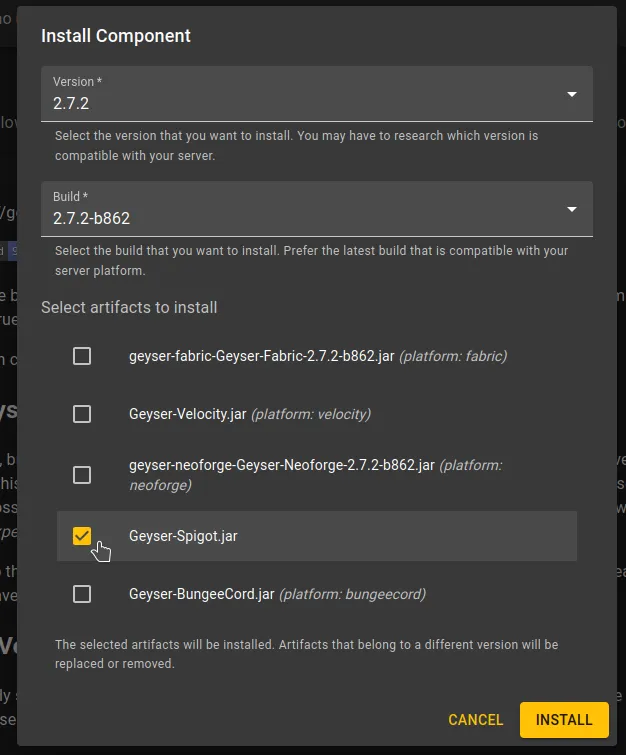Screen dimensions: 626x755
Task: Click the 'Select artifacts to install' heading
Action: point(129,307)
